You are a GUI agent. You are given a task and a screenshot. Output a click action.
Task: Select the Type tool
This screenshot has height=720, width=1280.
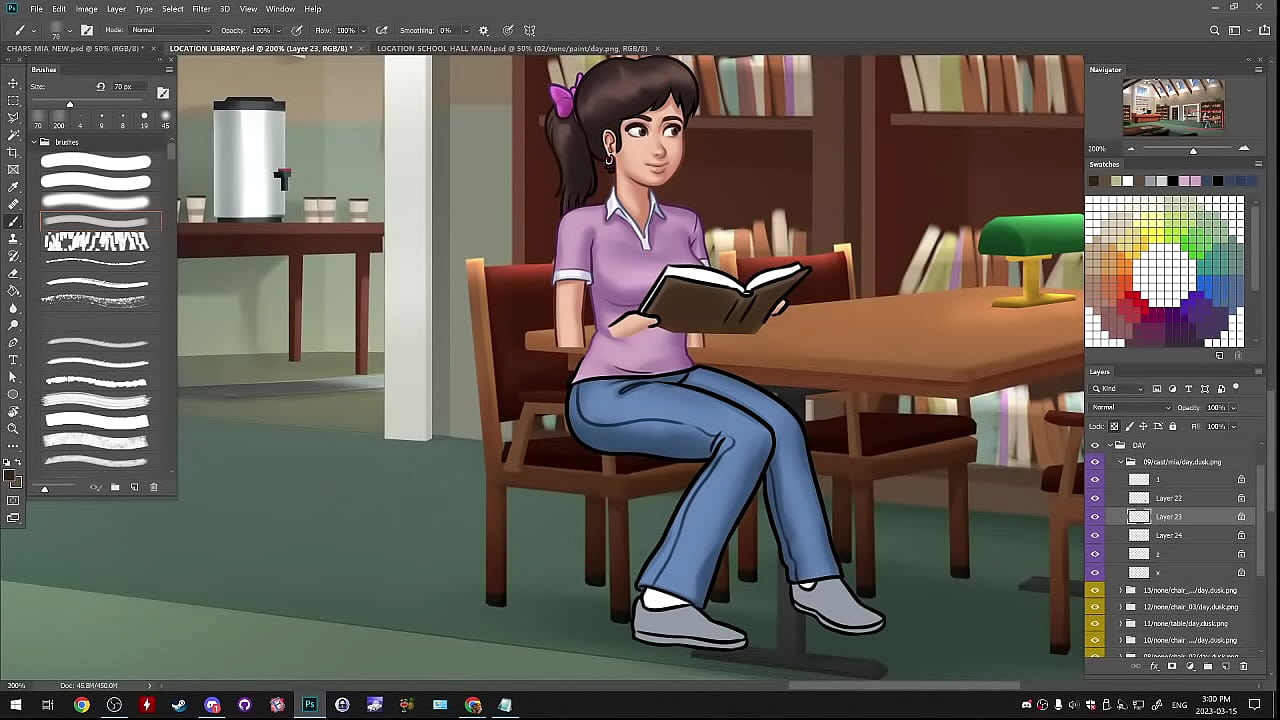coord(13,359)
